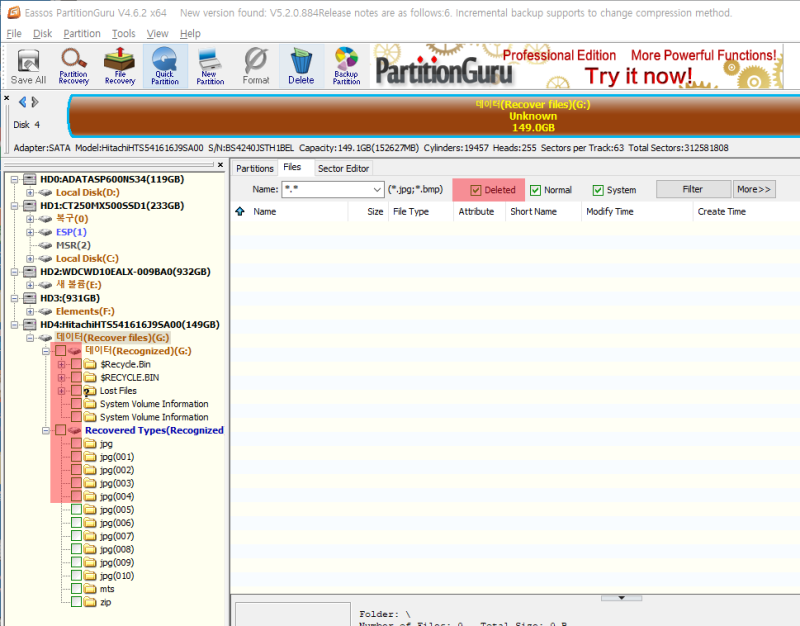Screen dimensions: 800x626
Task: Toggle the System filter checkbox
Action: (x=598, y=190)
